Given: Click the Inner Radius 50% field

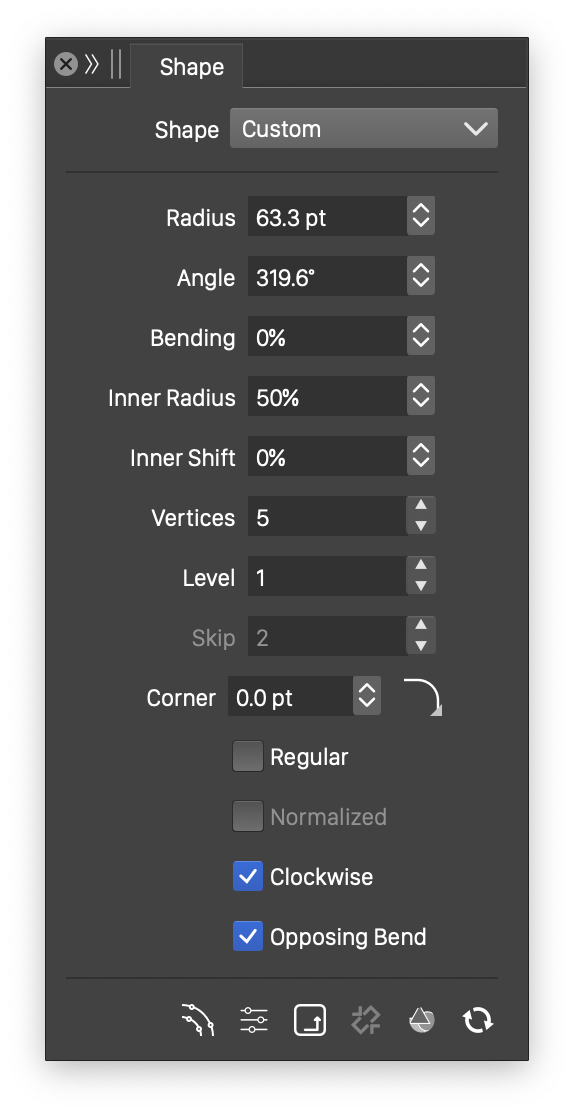Looking at the screenshot, I should coord(327,396).
